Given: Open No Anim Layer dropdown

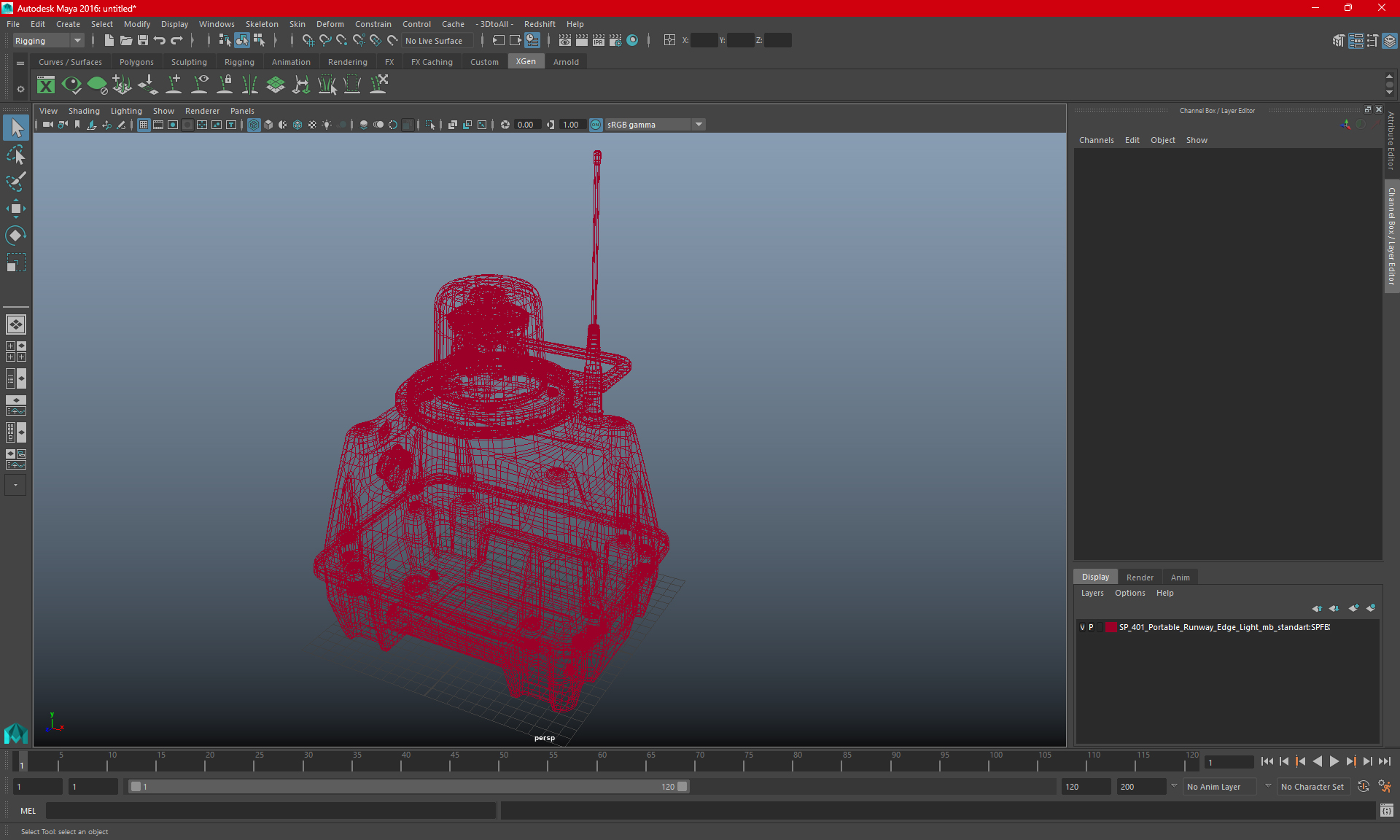Looking at the screenshot, I should pos(1221,787).
